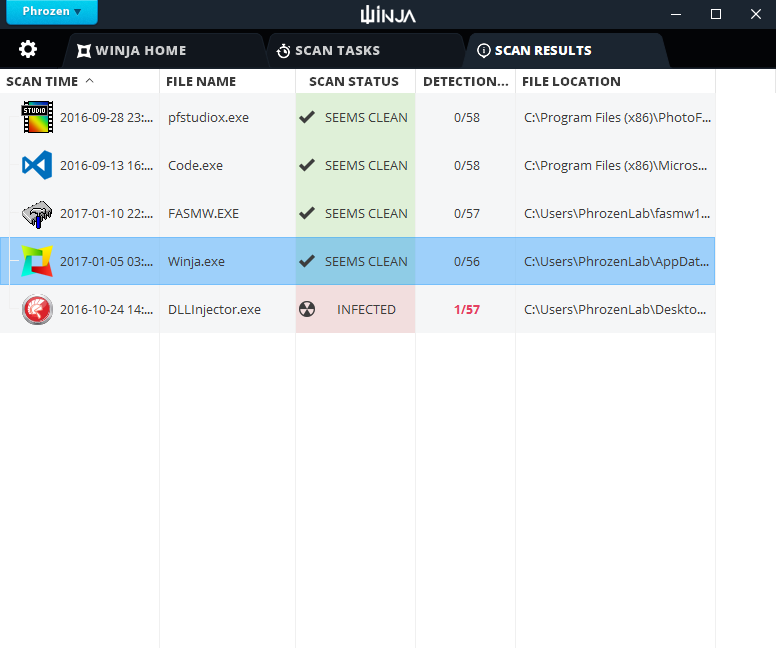Click the Micros... Program Files location path

[615, 165]
